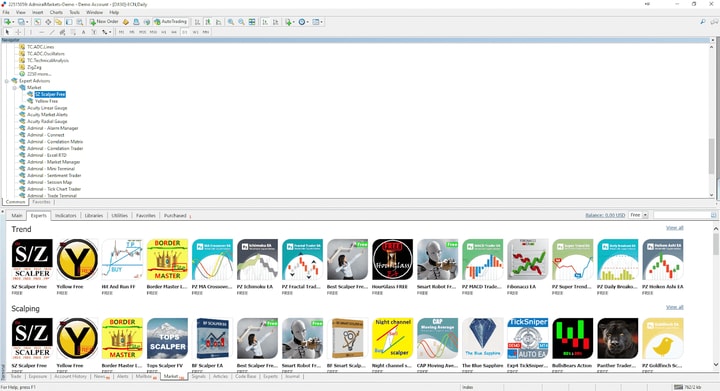Open Tops Scalper FV icon in Scalping
Viewport: 720px width, 391px height.
[x=168, y=338]
